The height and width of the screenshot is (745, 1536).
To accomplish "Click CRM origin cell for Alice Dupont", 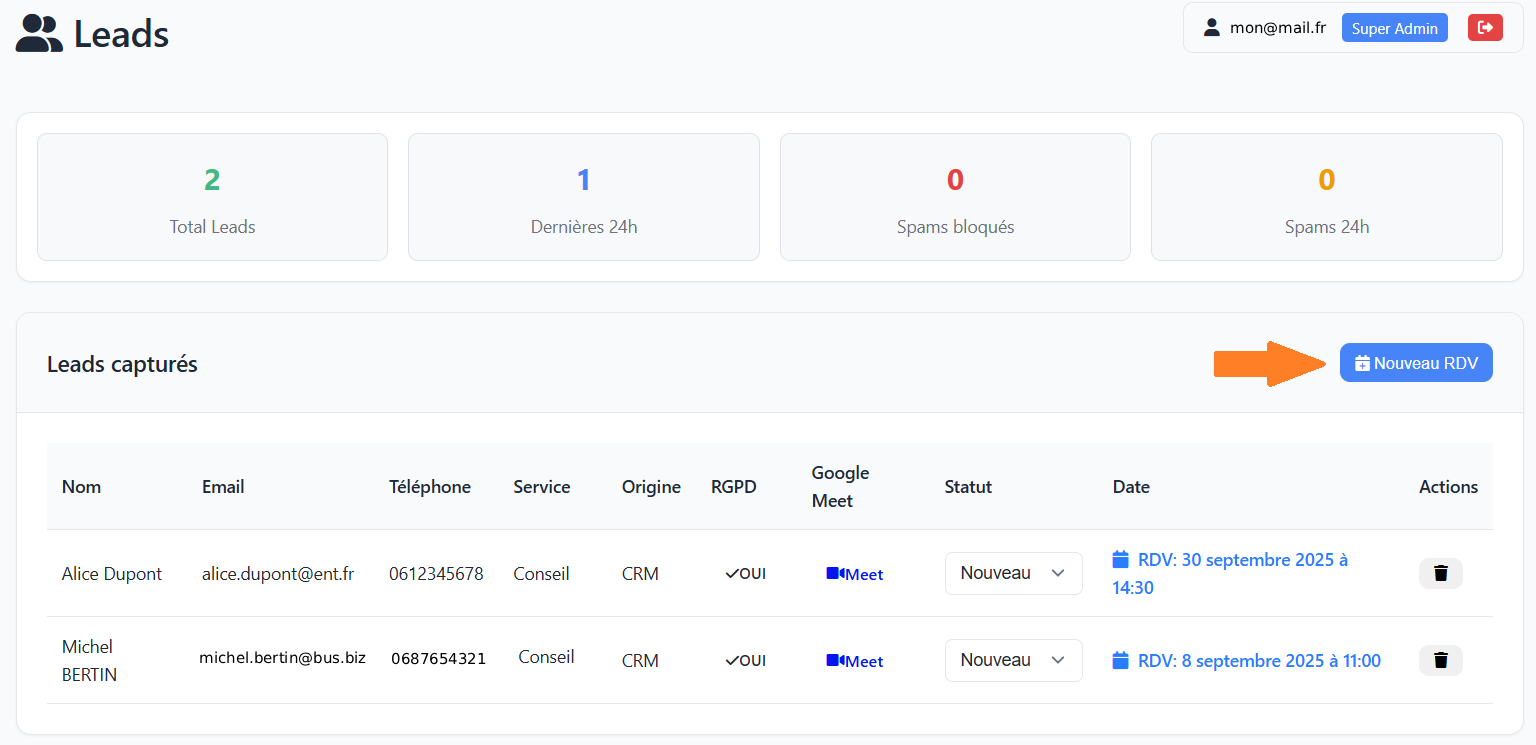I will tap(640, 574).
